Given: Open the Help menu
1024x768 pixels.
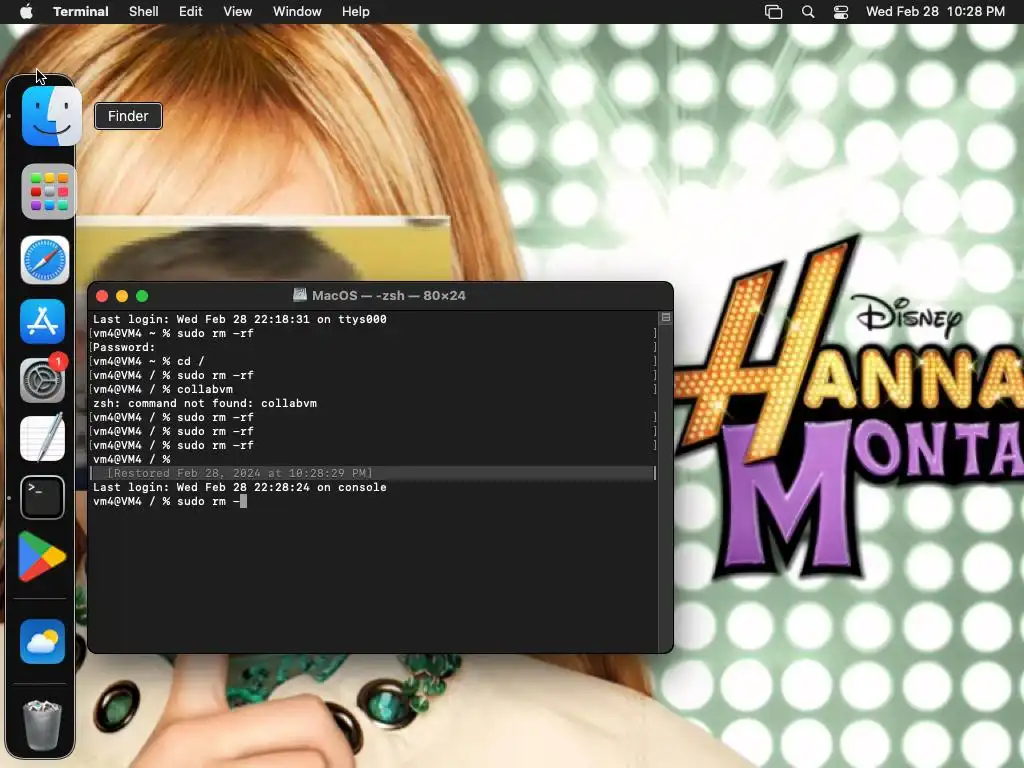Looking at the screenshot, I should tap(356, 12).
